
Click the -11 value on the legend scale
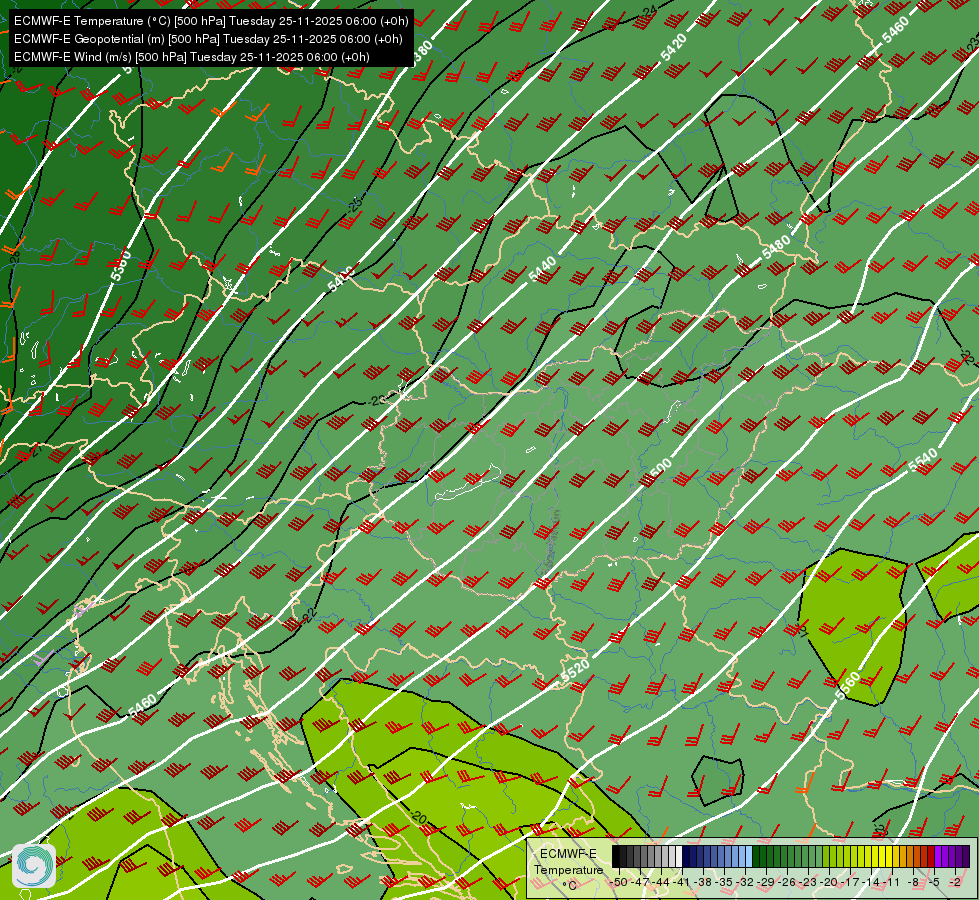(891, 883)
